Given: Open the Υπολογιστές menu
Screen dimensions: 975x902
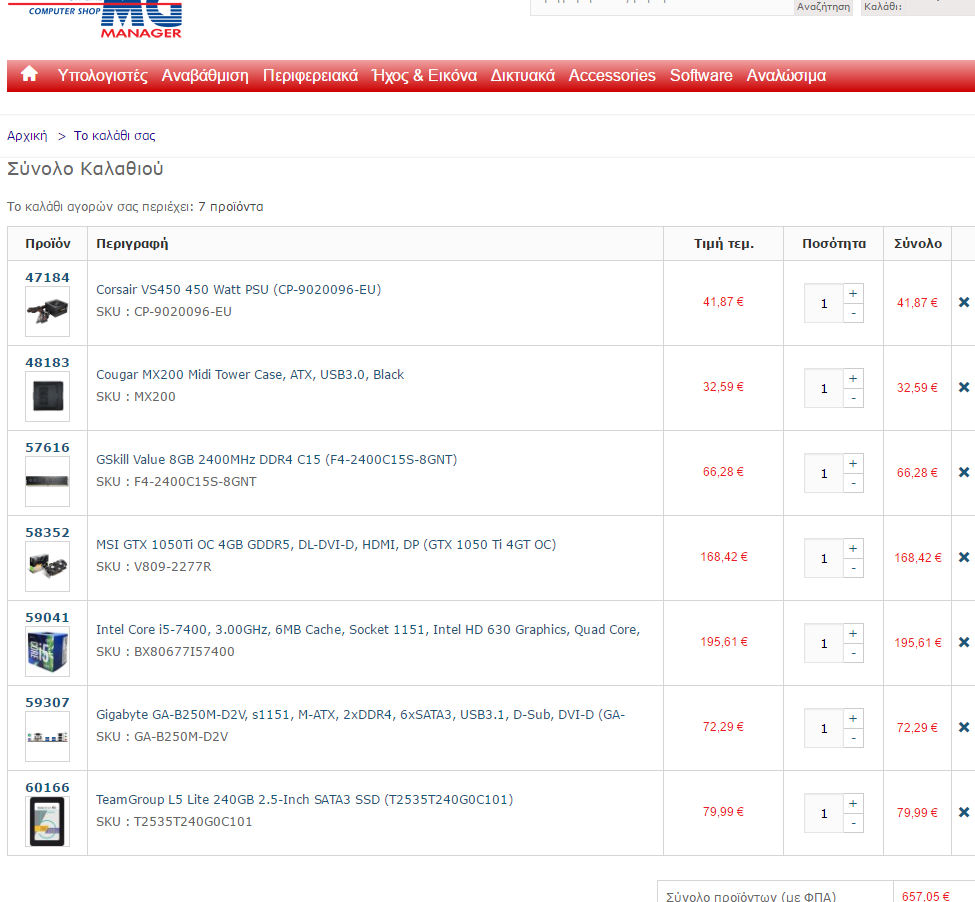Looking at the screenshot, I should click(x=103, y=75).
